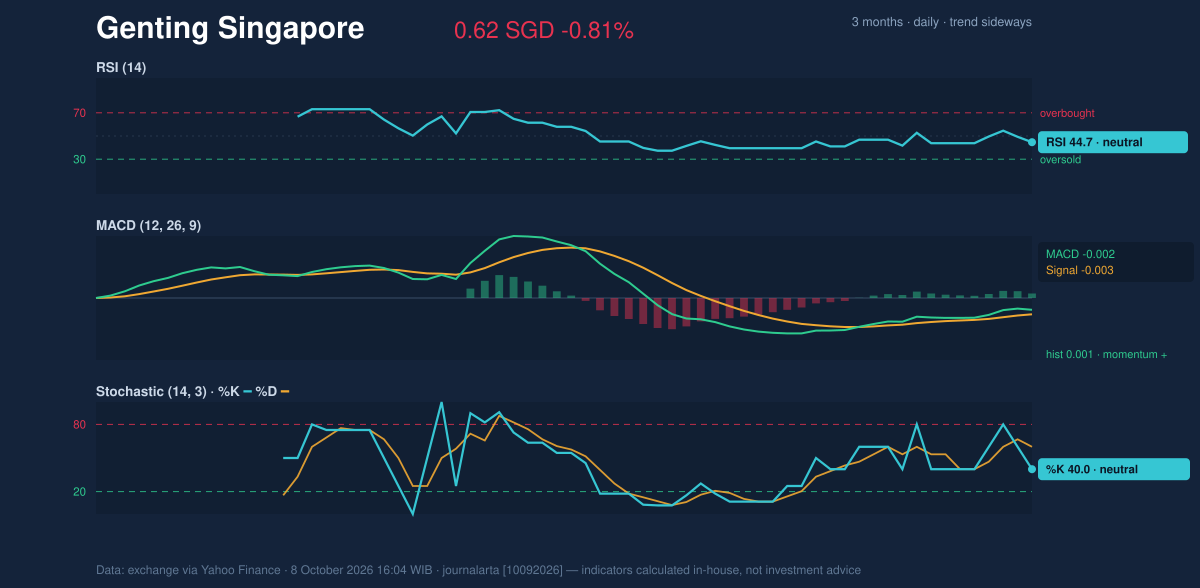Click the %D orange legend dash
The width and height of the screenshot is (1200, 588).
285,391
